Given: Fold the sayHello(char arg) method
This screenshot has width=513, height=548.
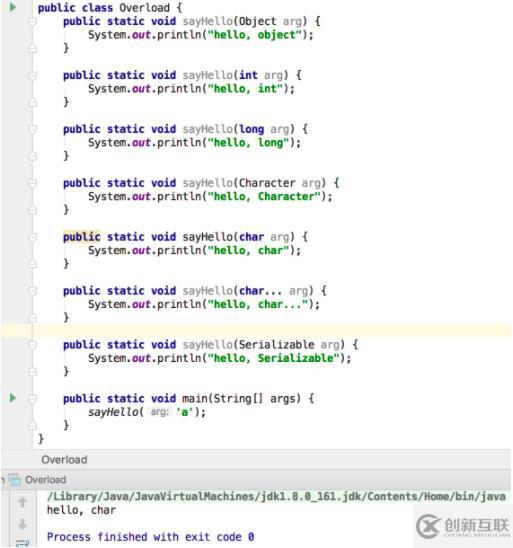Looking at the screenshot, I should click(32, 237).
